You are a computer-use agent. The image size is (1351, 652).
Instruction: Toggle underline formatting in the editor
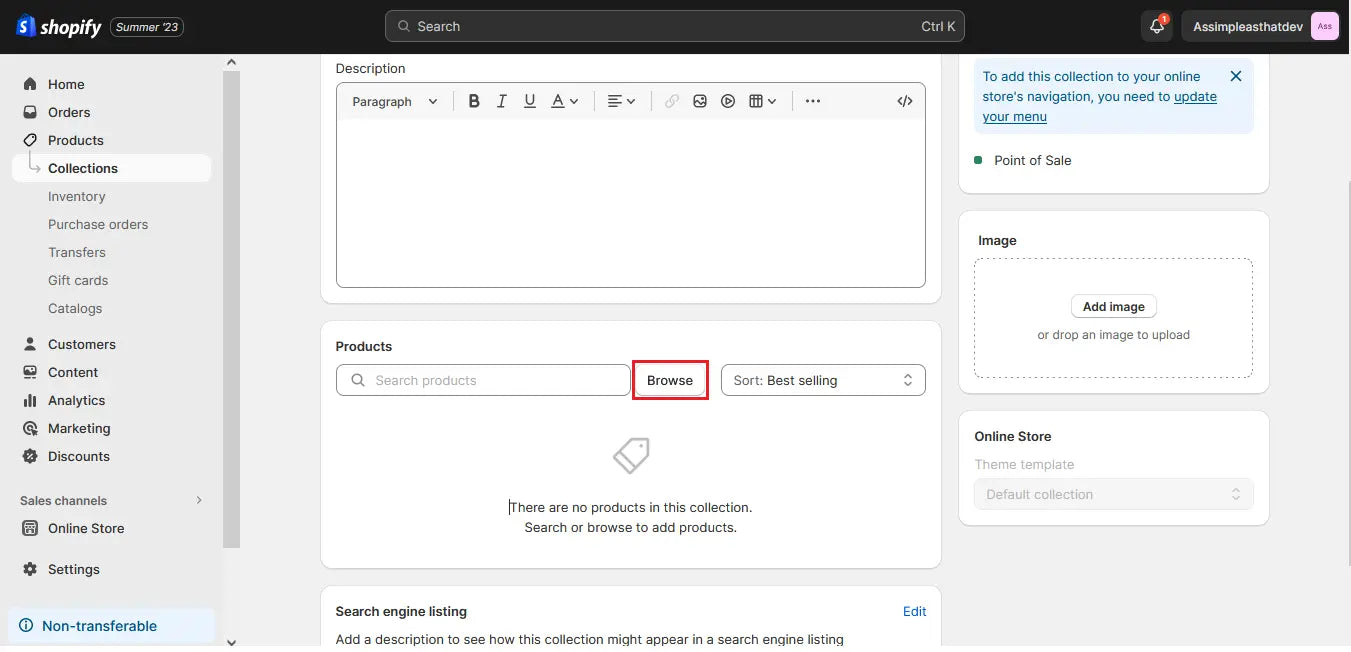click(x=529, y=100)
